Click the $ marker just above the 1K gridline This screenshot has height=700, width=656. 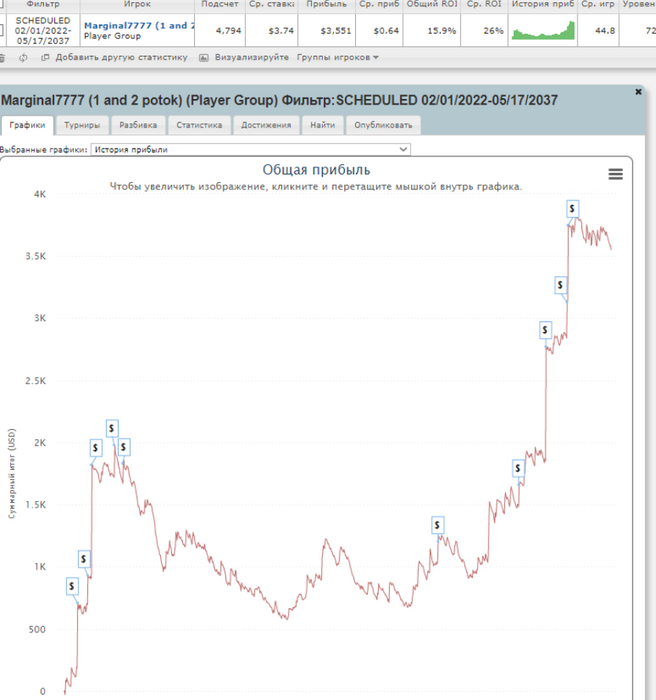pos(84,559)
